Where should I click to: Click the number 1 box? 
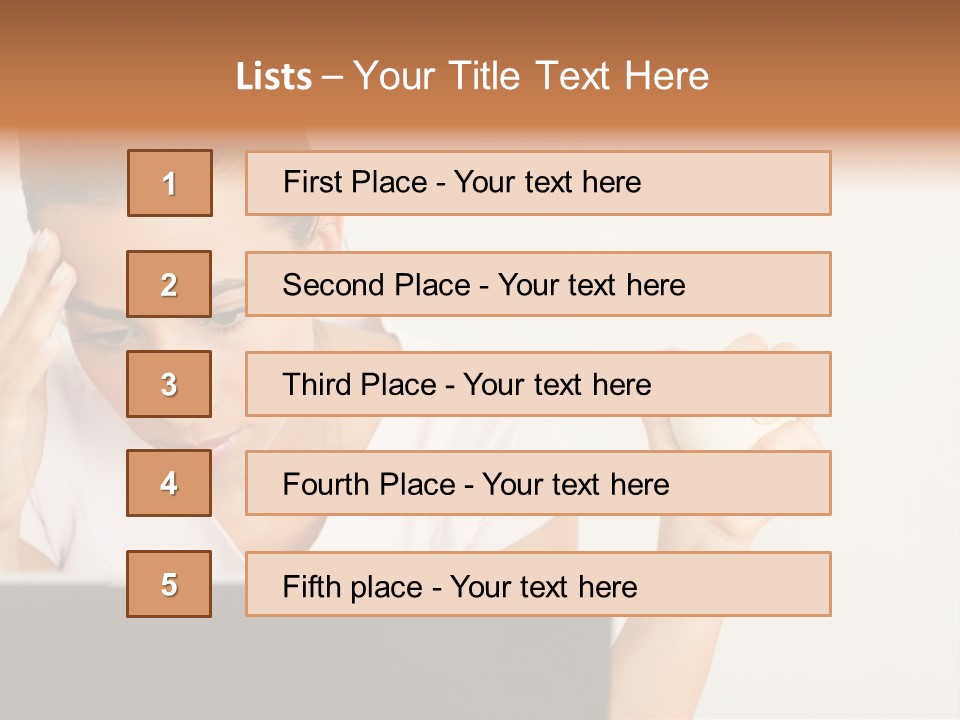click(x=170, y=183)
